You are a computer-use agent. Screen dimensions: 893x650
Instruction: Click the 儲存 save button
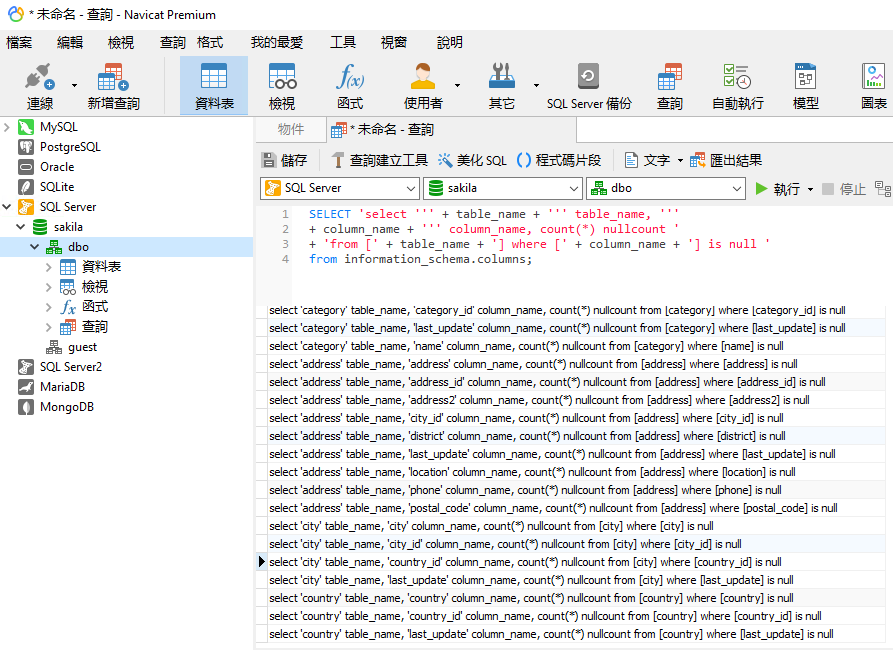pyautogui.click(x=284, y=160)
